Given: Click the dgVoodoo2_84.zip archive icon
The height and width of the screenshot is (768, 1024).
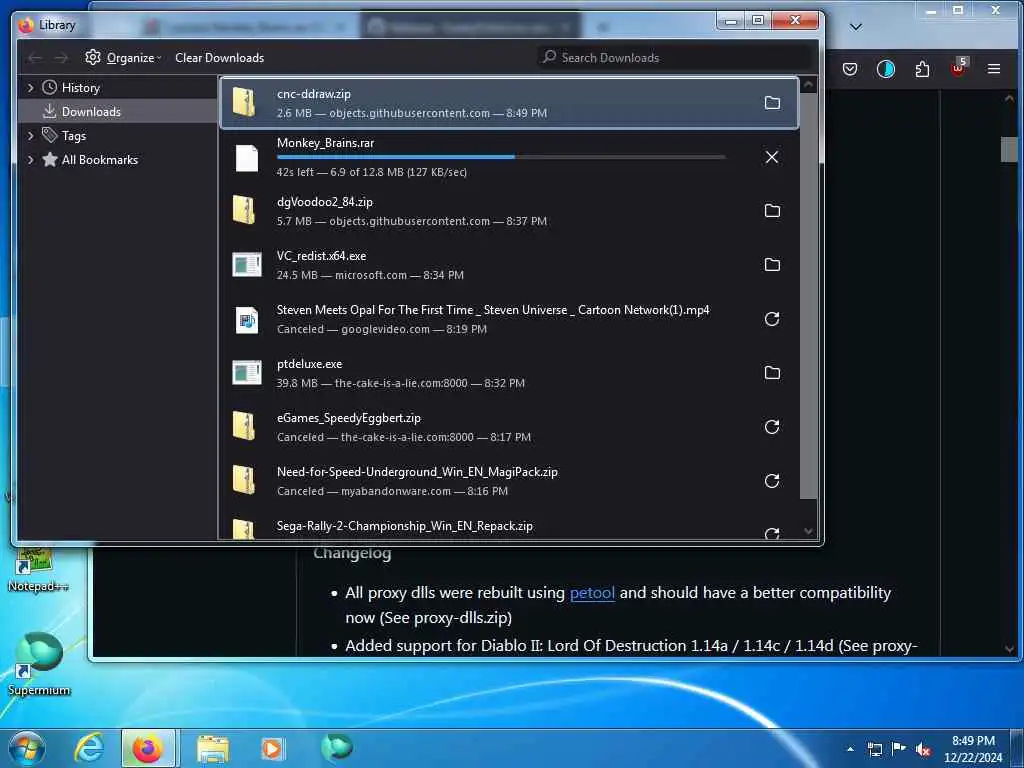Looking at the screenshot, I should coord(245,210).
